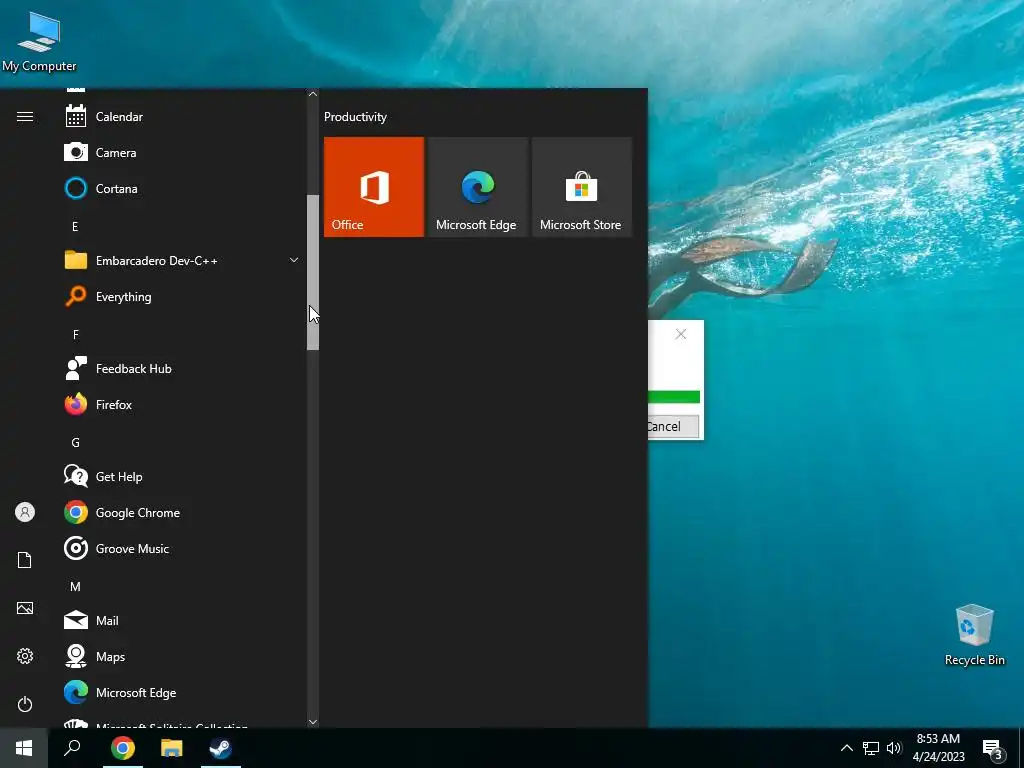Open taskbar Search magnifier
This screenshot has height=768, width=1024.
point(72,748)
